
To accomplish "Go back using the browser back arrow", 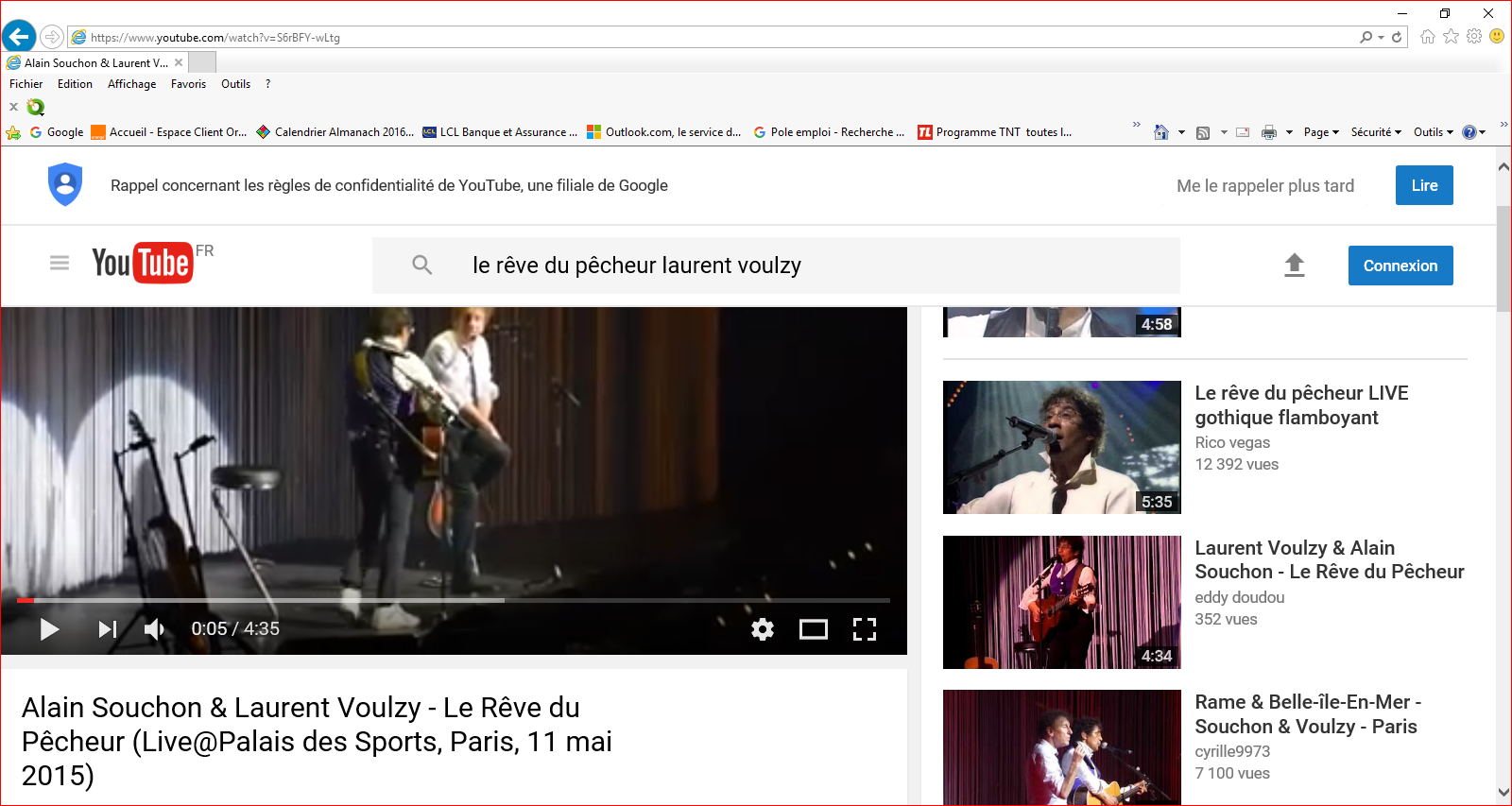I will pos(18,37).
